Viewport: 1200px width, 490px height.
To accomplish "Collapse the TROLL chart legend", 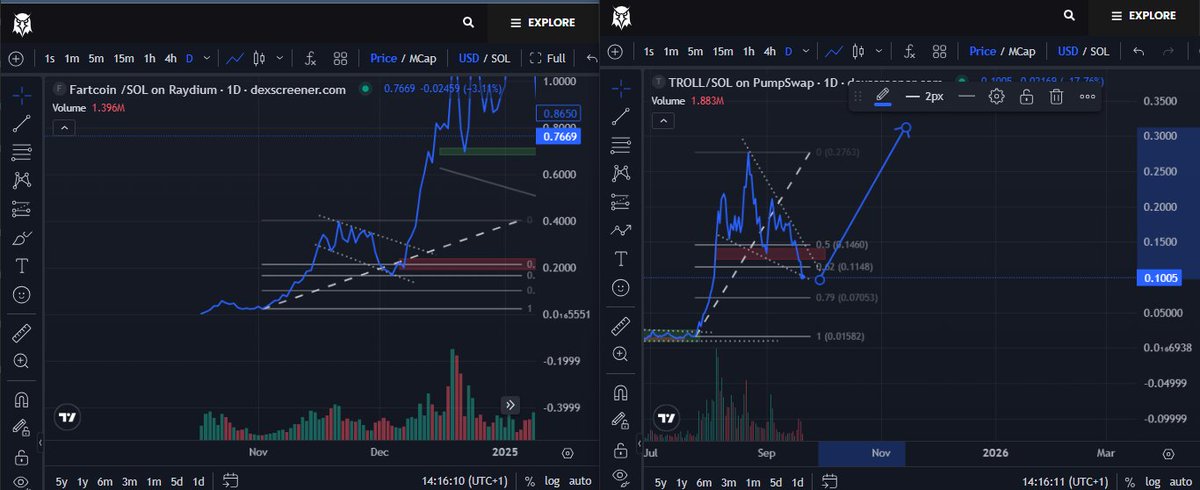I will (662, 119).
